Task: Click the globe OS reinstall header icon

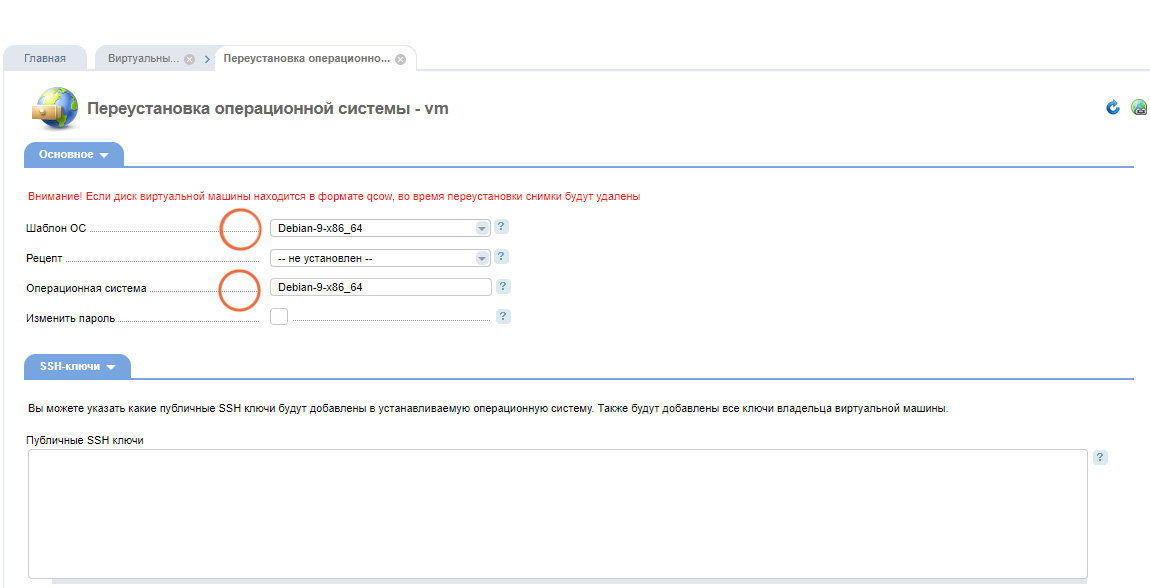Action: coord(55,109)
